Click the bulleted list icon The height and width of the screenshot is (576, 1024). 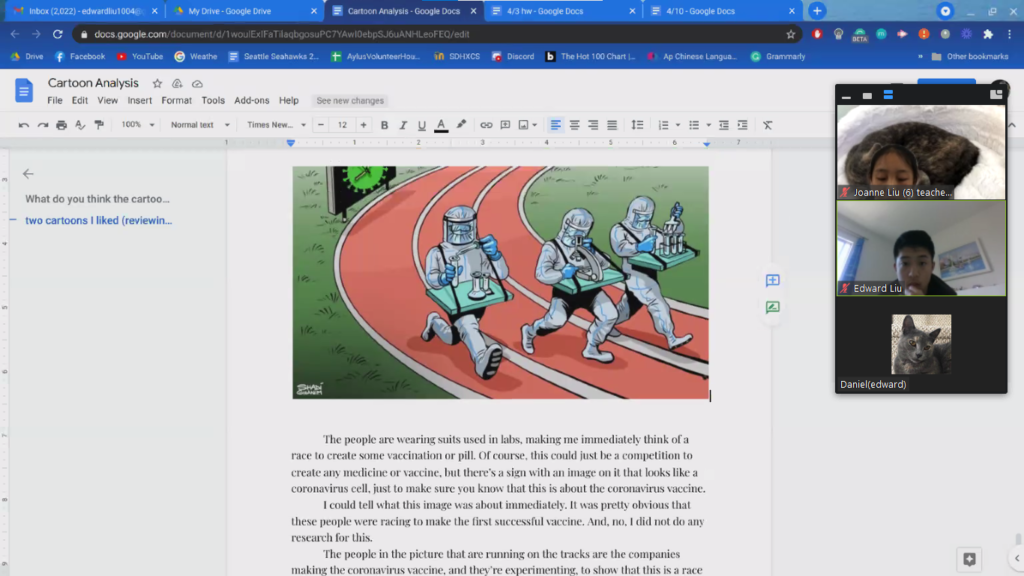pos(694,125)
